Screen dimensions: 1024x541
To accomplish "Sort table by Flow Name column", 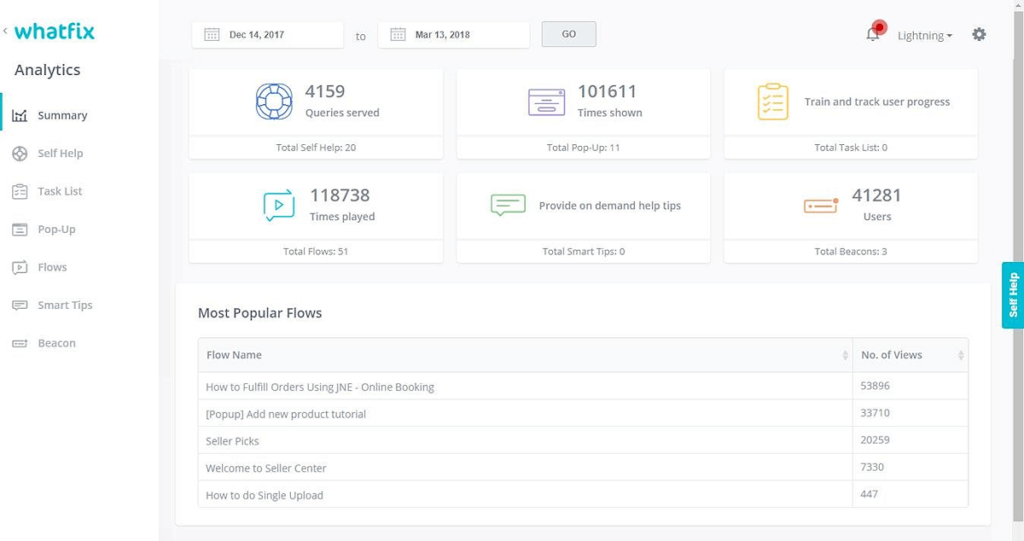I will click(525, 355).
